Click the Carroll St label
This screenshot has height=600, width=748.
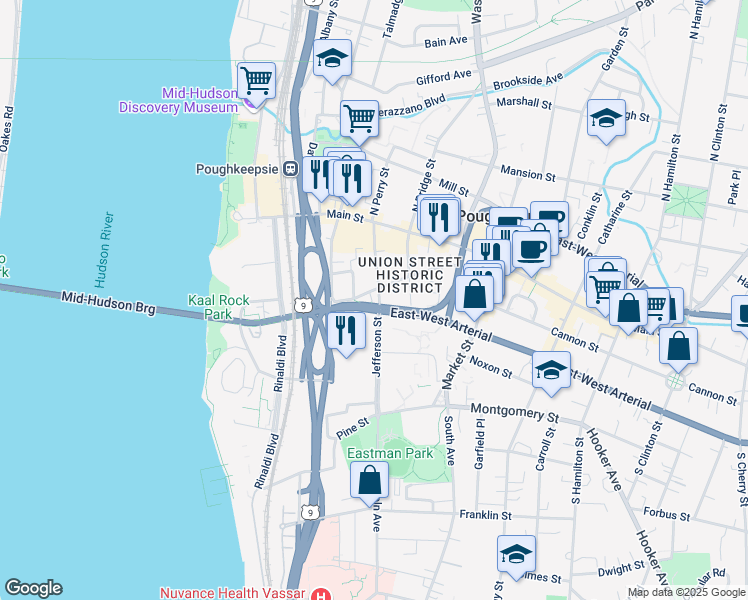[546, 449]
